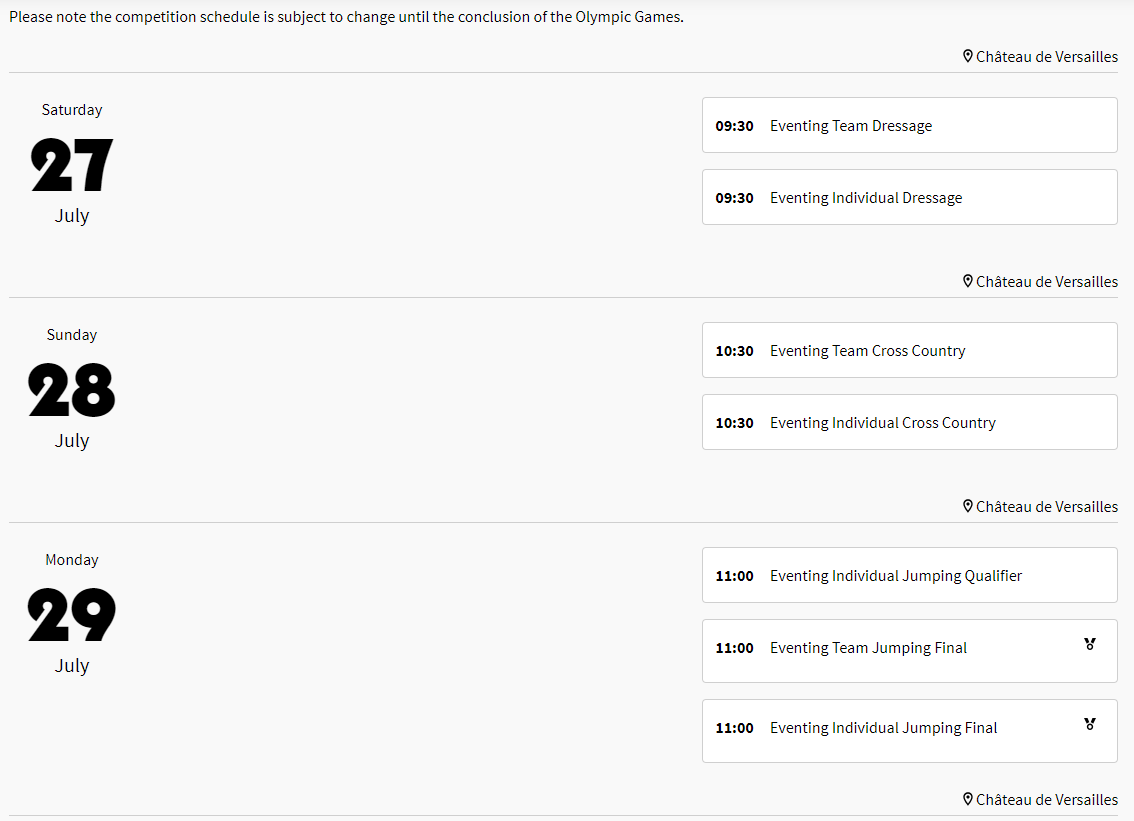Click the location pin icon above Monday's events
Image resolution: width=1134 pixels, height=821 pixels.
point(967,507)
